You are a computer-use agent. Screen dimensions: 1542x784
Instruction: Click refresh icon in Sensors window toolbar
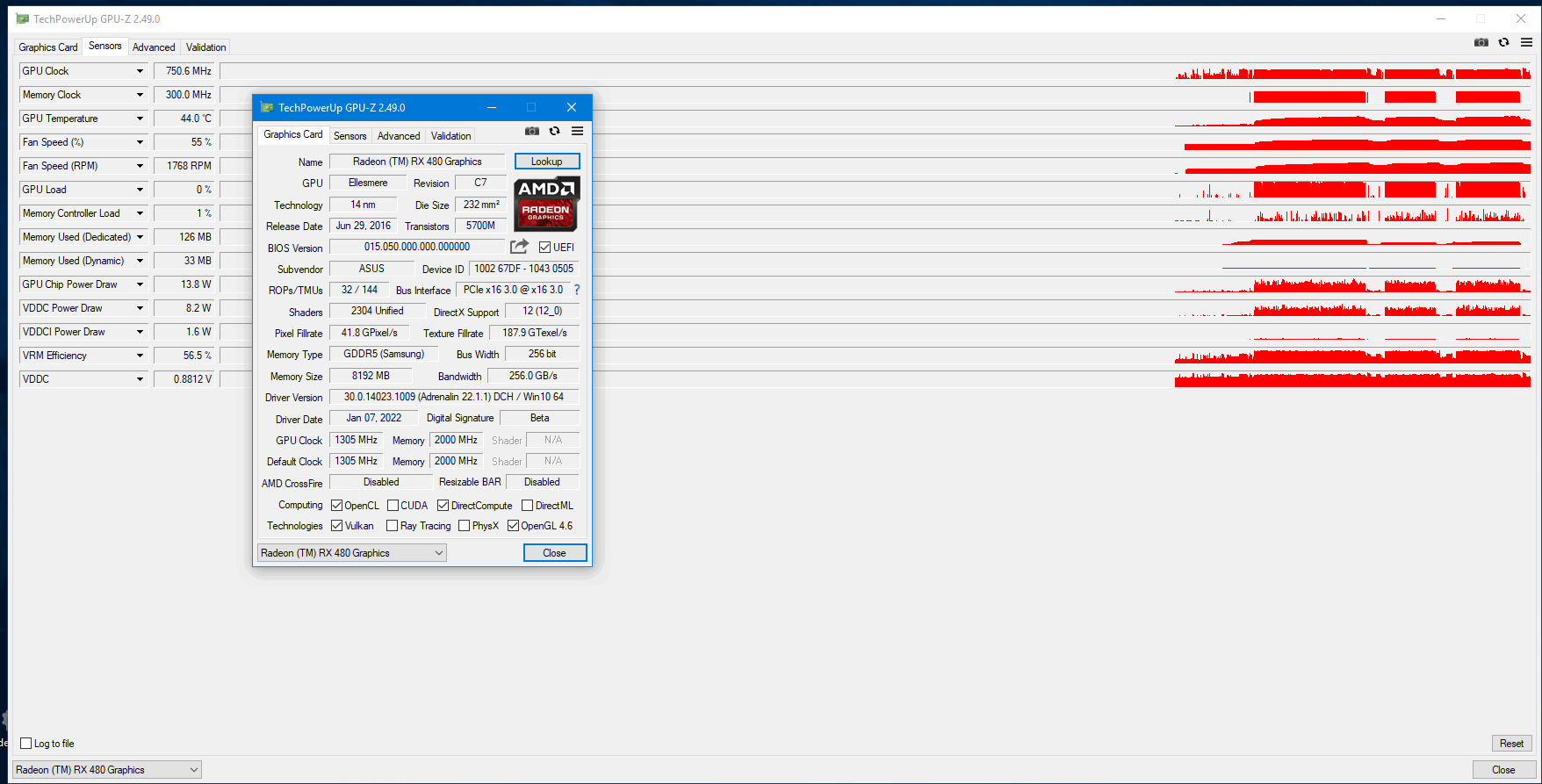[1503, 42]
